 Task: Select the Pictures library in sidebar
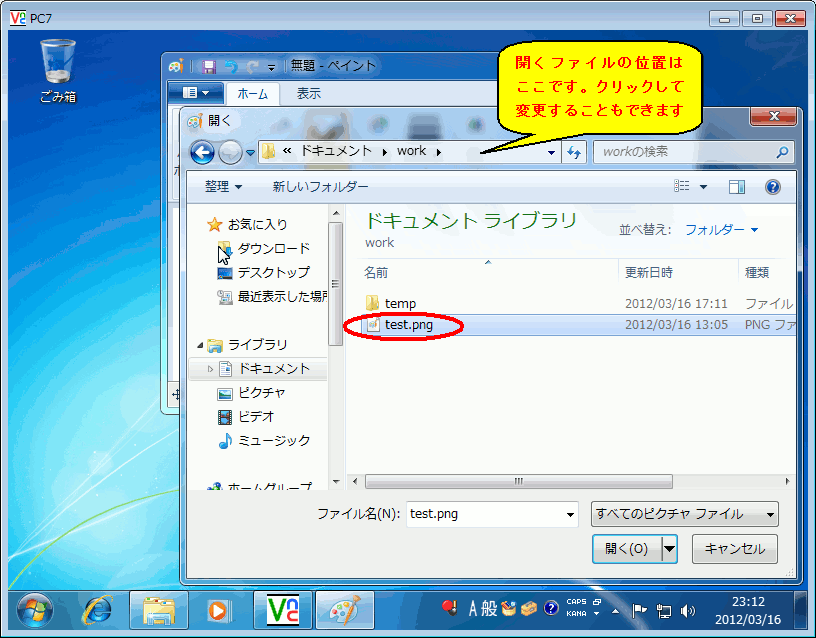coord(260,393)
